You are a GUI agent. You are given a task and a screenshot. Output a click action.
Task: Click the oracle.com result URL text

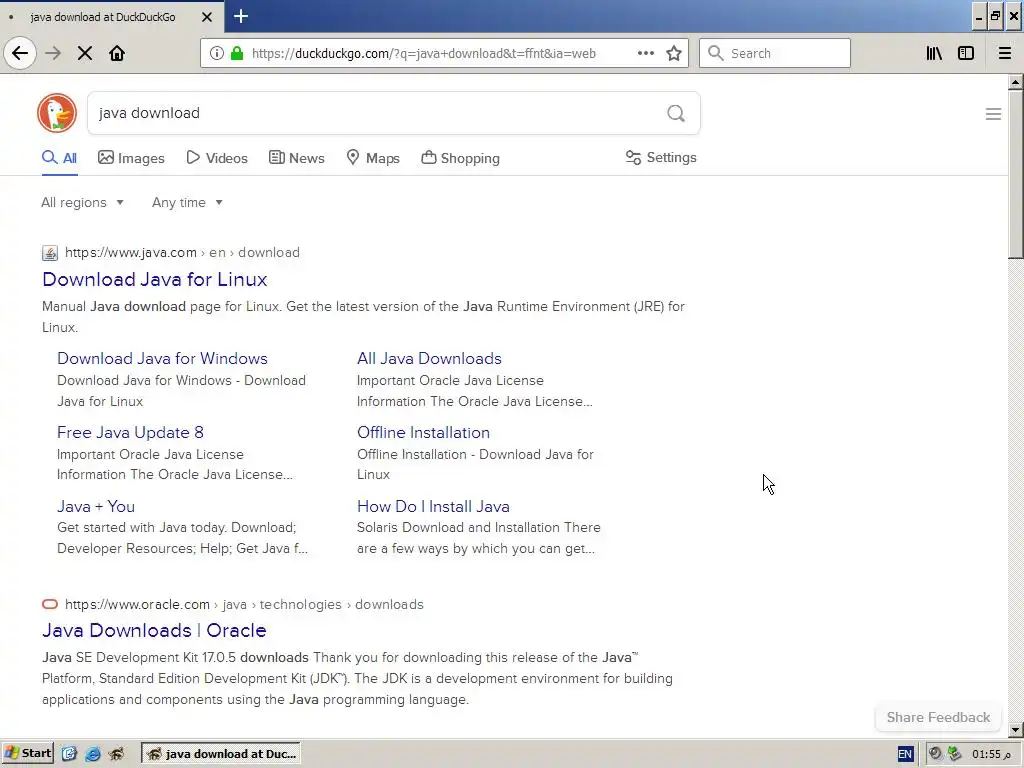pyautogui.click(x=244, y=604)
